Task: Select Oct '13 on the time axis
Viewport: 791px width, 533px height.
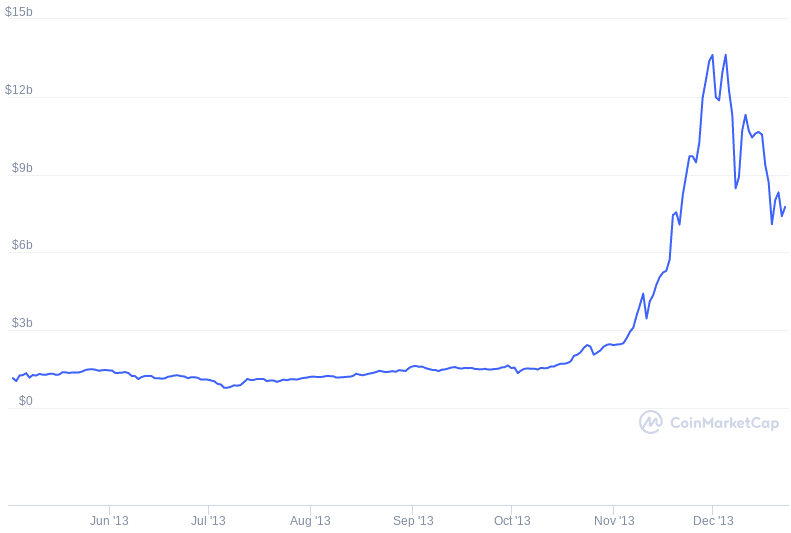Action: point(512,521)
